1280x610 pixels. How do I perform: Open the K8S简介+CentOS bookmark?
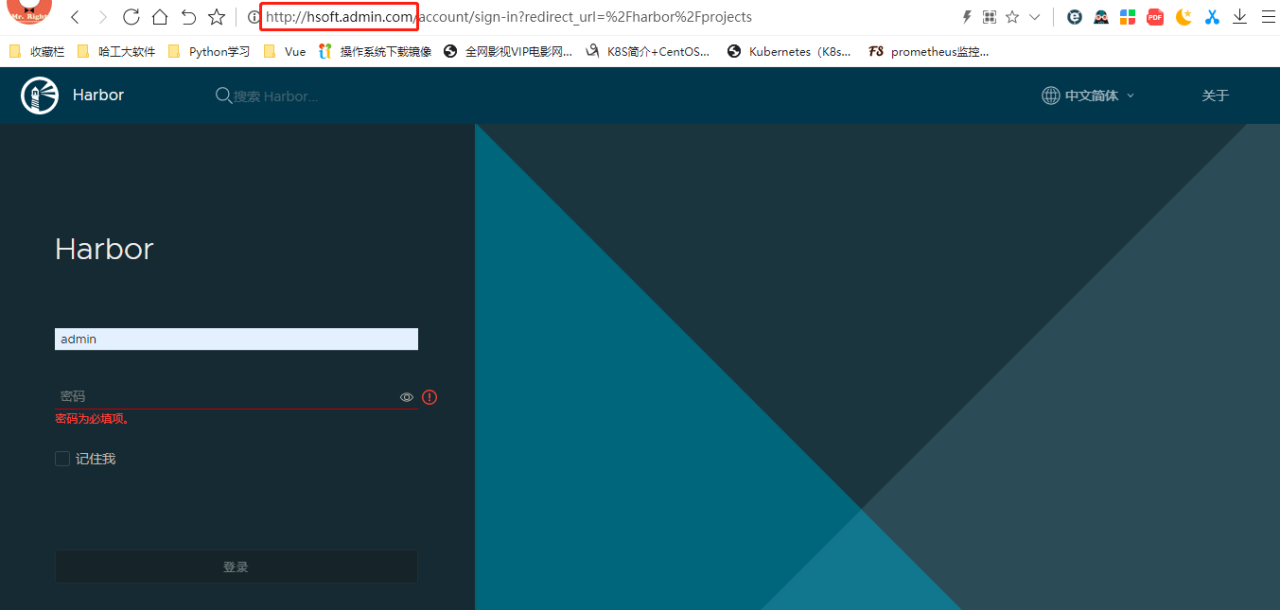coord(648,51)
